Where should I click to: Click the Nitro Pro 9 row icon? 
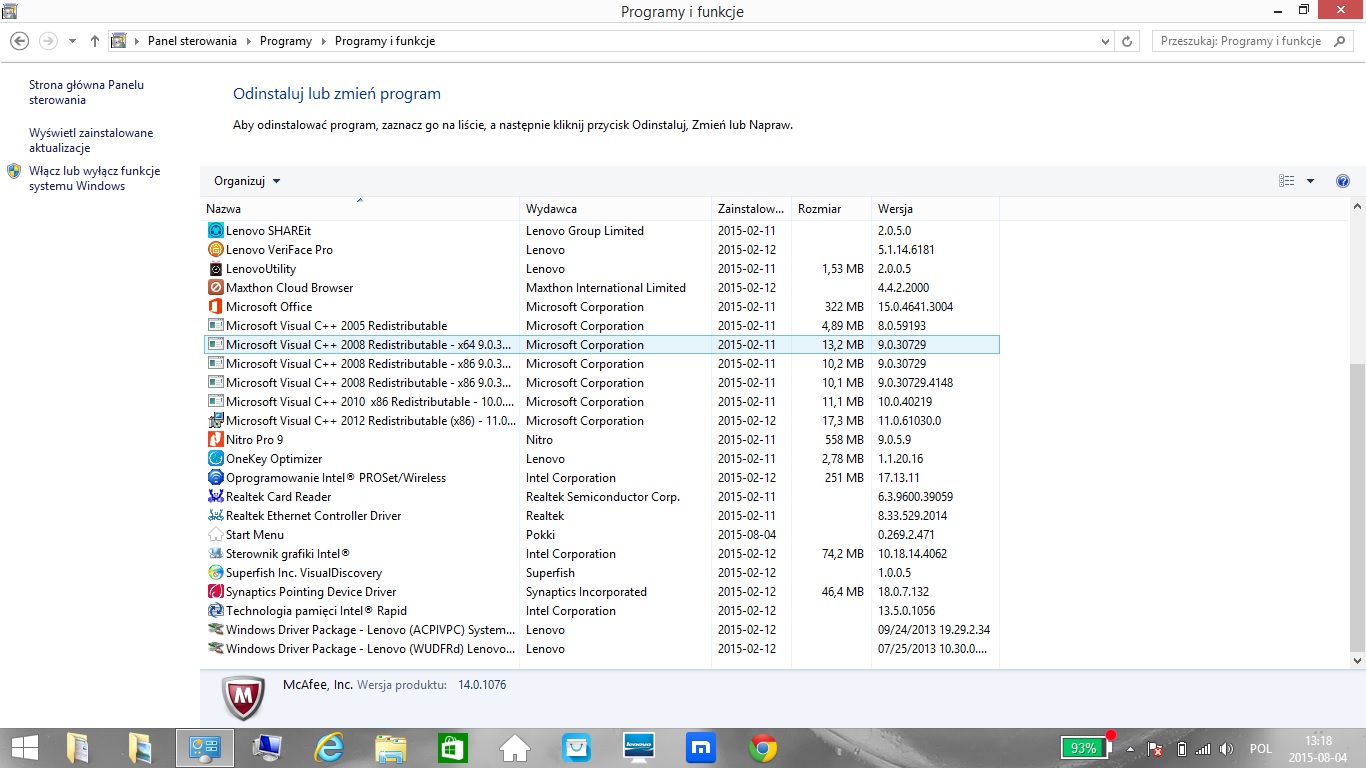[x=216, y=440]
